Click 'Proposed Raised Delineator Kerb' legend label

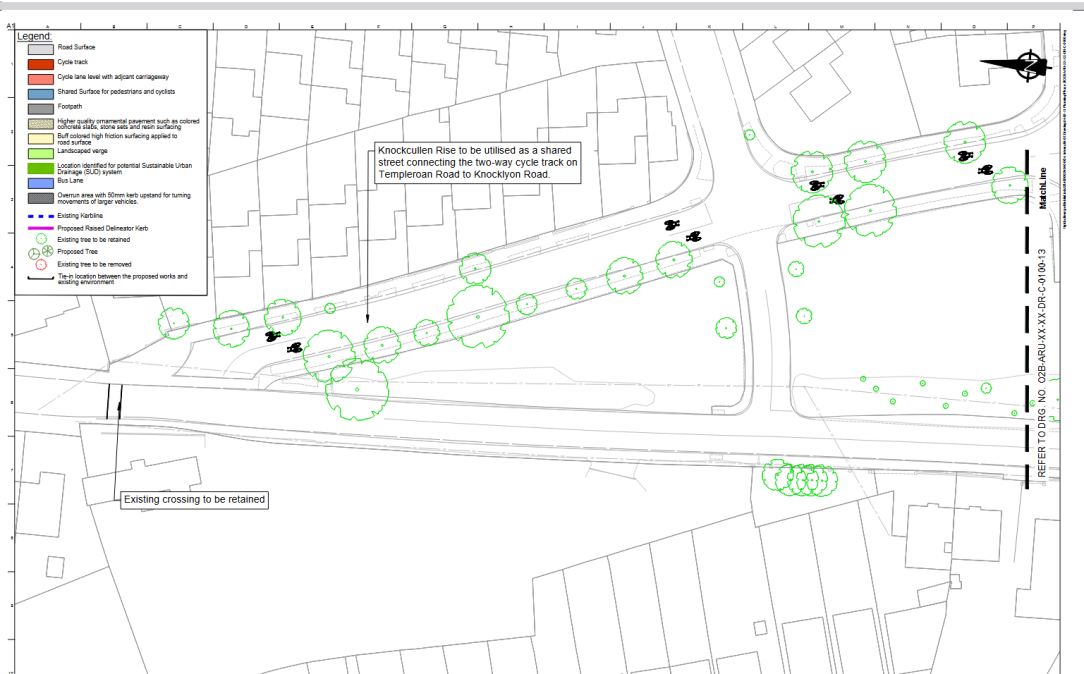(102, 228)
